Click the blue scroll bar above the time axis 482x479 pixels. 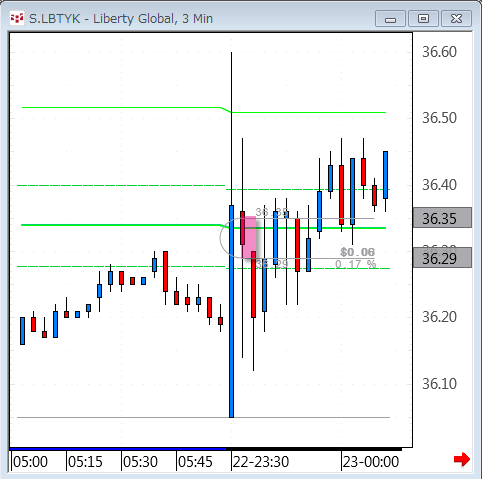click(118, 449)
